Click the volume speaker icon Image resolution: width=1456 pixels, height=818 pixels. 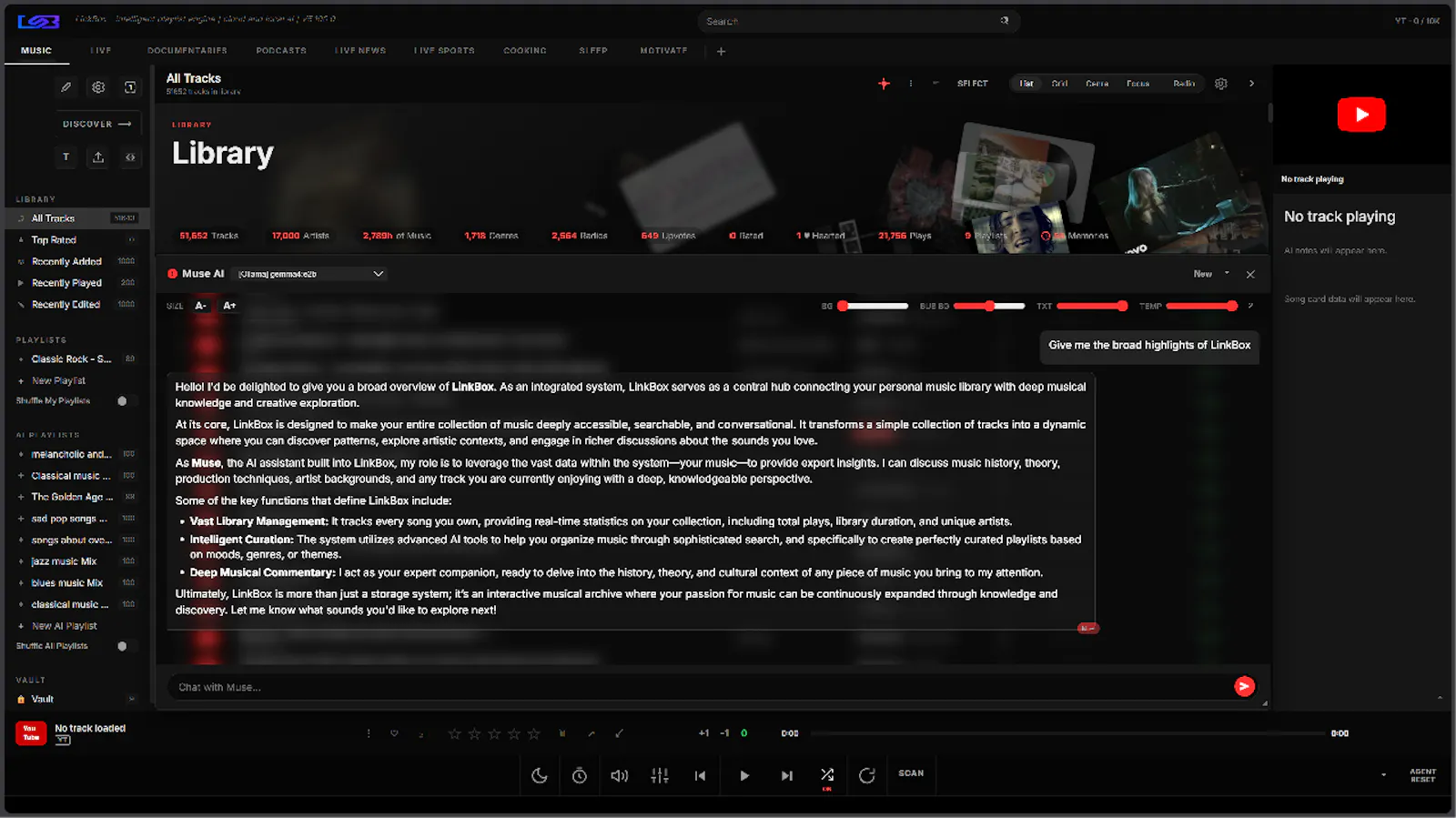click(620, 775)
